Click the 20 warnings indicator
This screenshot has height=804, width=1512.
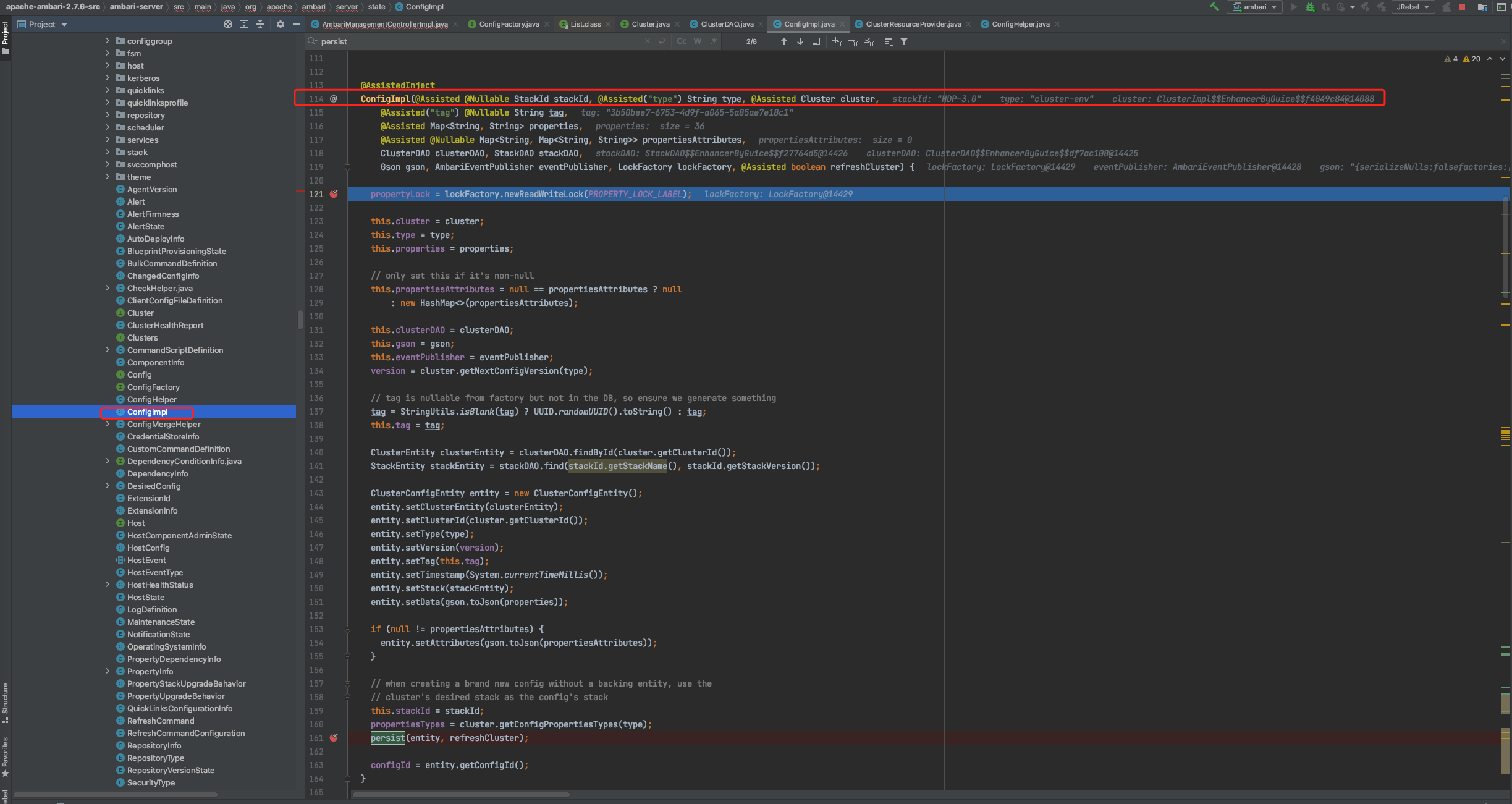(x=1472, y=59)
